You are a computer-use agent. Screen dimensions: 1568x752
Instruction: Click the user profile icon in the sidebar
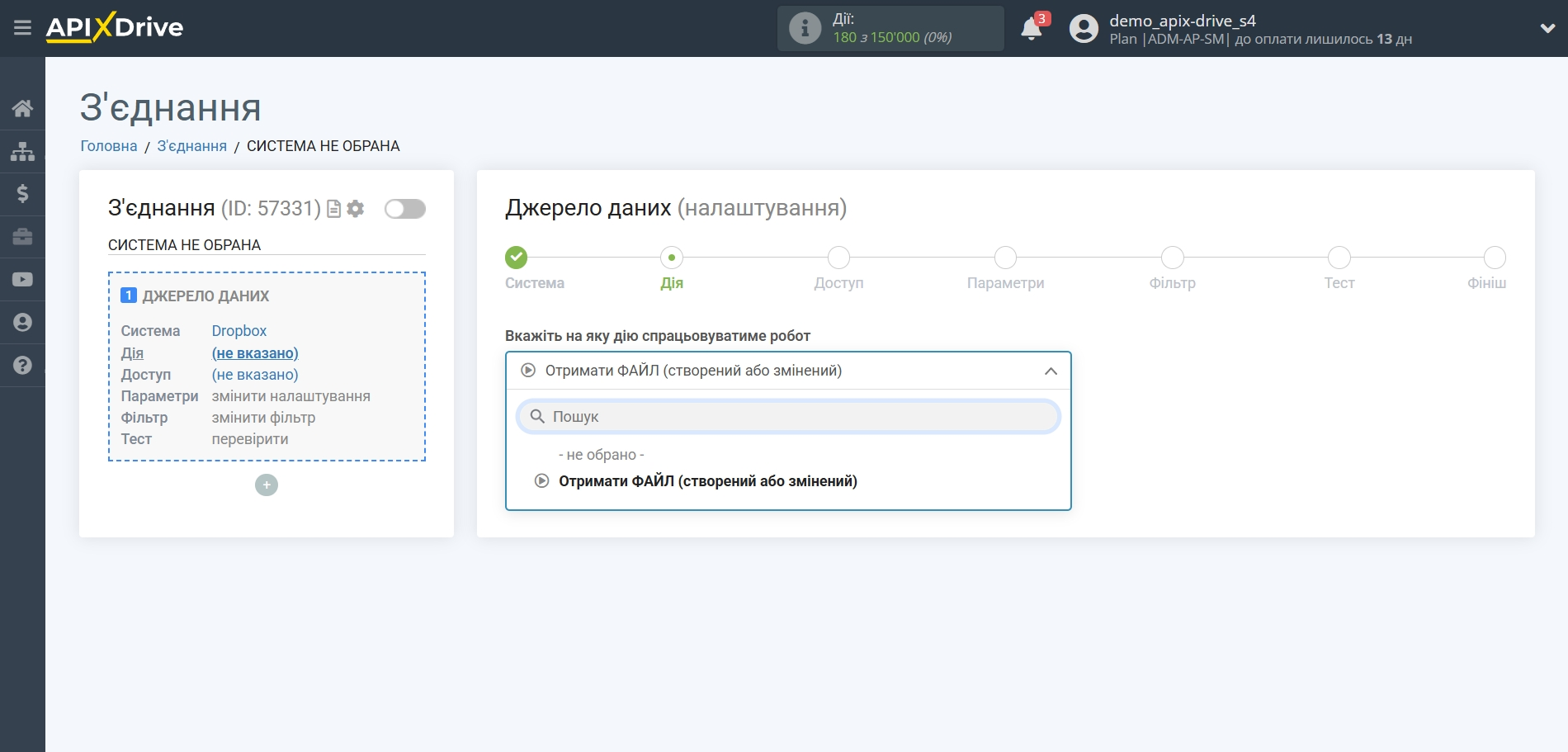[x=21, y=323]
